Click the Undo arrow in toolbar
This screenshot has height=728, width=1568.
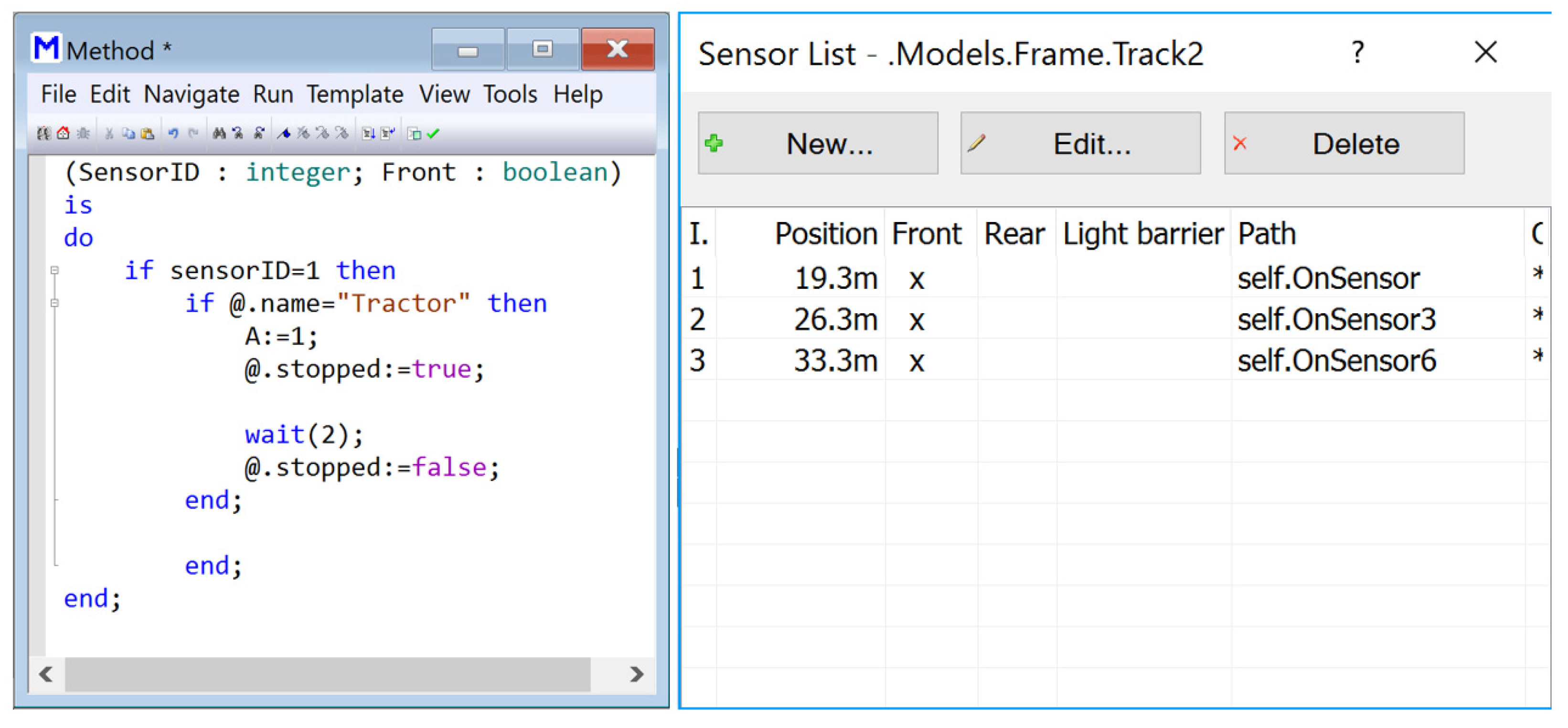(x=173, y=134)
